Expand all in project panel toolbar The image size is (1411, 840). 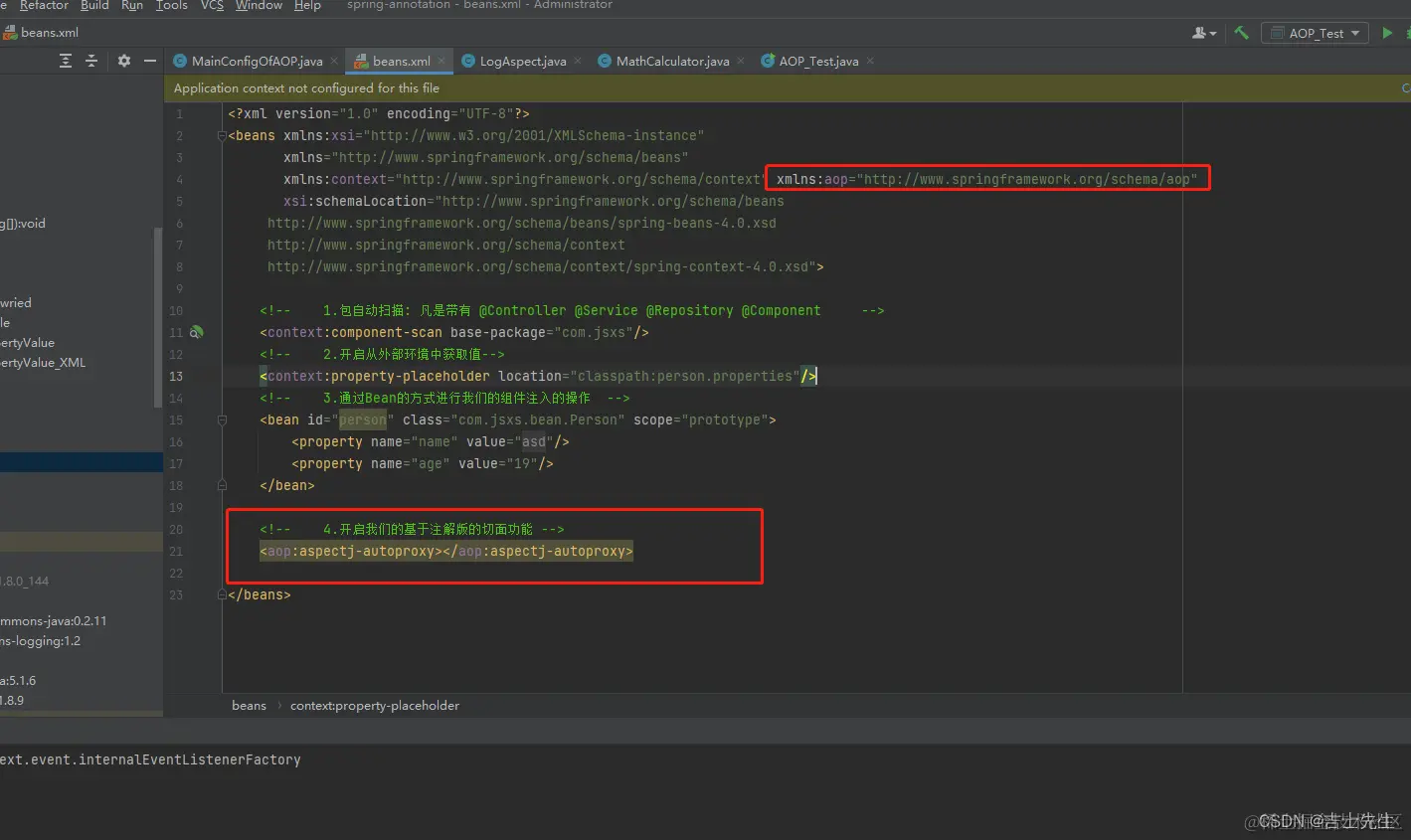click(66, 61)
